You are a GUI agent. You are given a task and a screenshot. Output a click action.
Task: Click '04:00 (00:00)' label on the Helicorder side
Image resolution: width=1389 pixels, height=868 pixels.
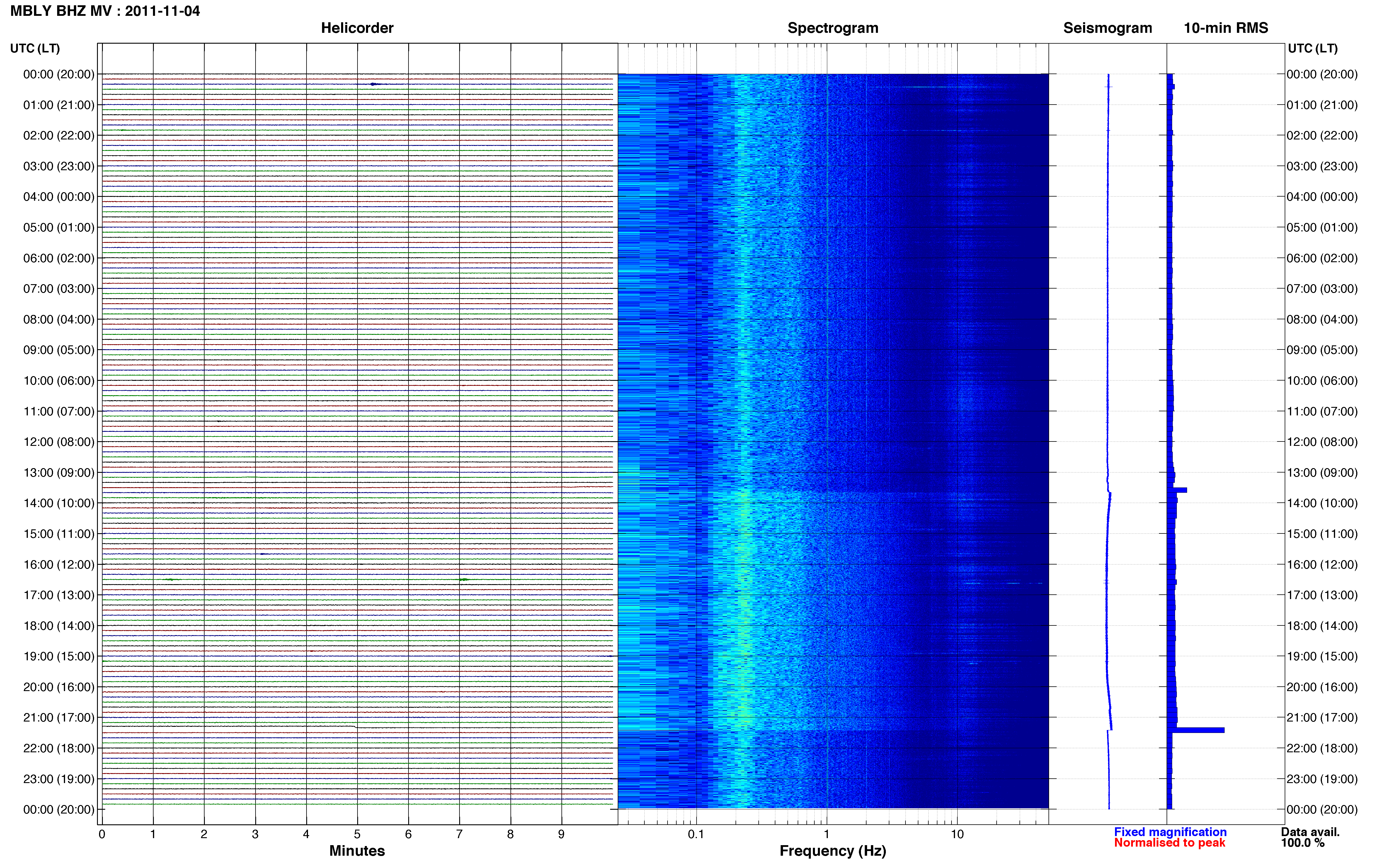click(59, 197)
